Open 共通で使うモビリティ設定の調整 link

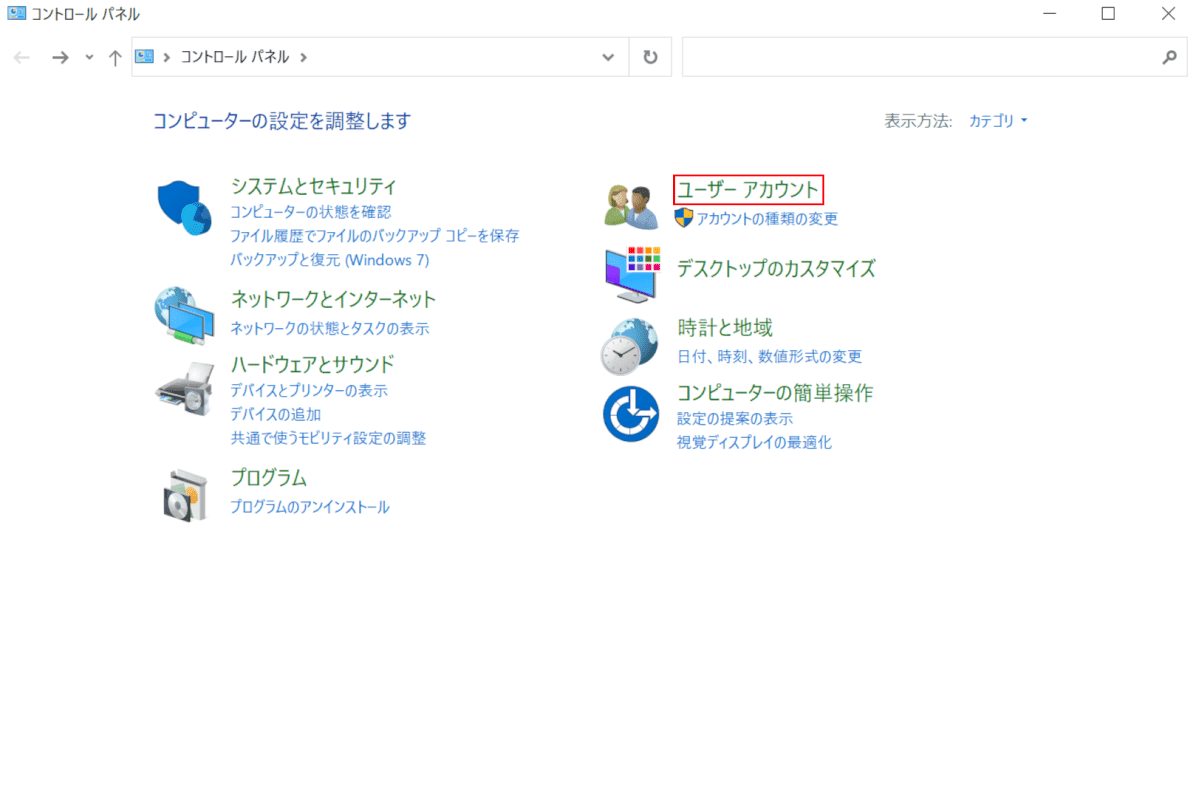coord(328,439)
